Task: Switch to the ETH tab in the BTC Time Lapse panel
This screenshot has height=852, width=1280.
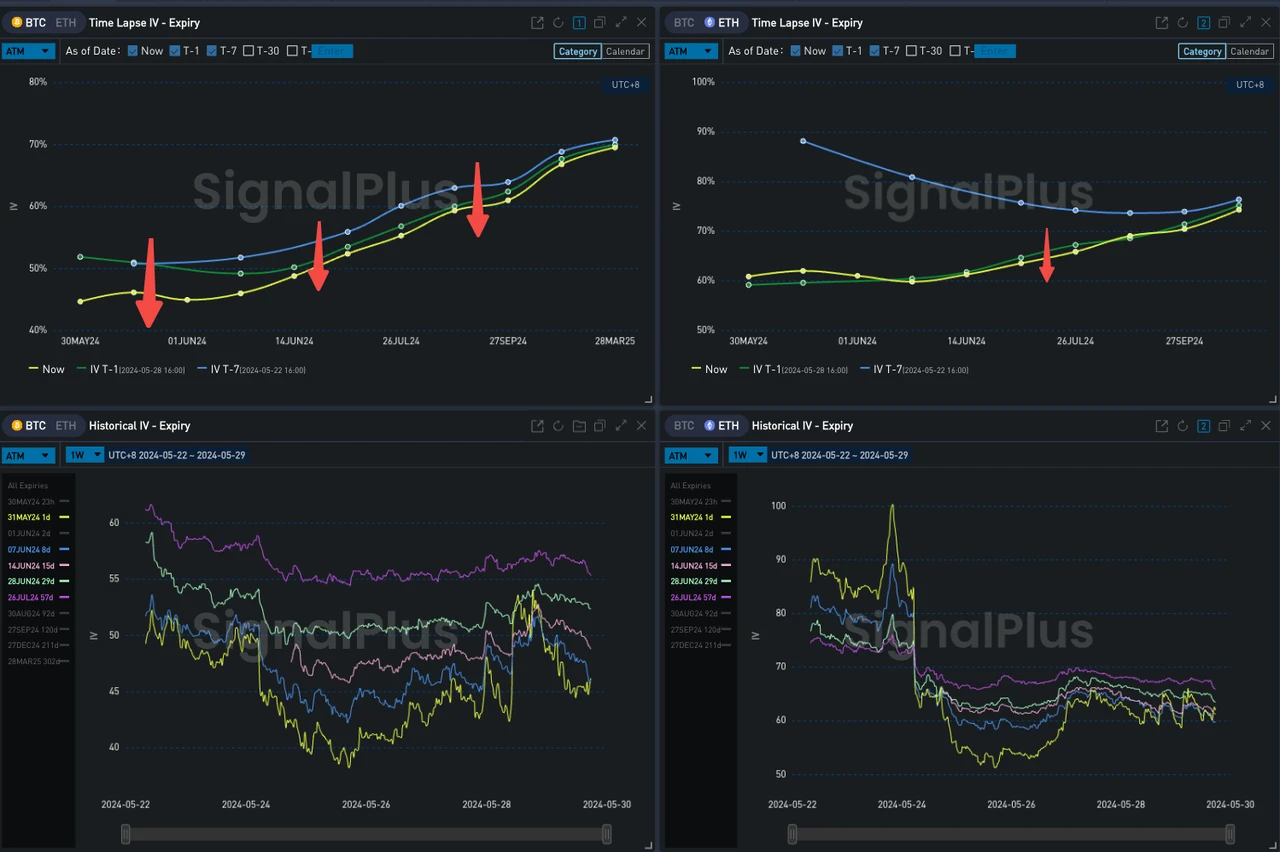Action: [x=65, y=21]
